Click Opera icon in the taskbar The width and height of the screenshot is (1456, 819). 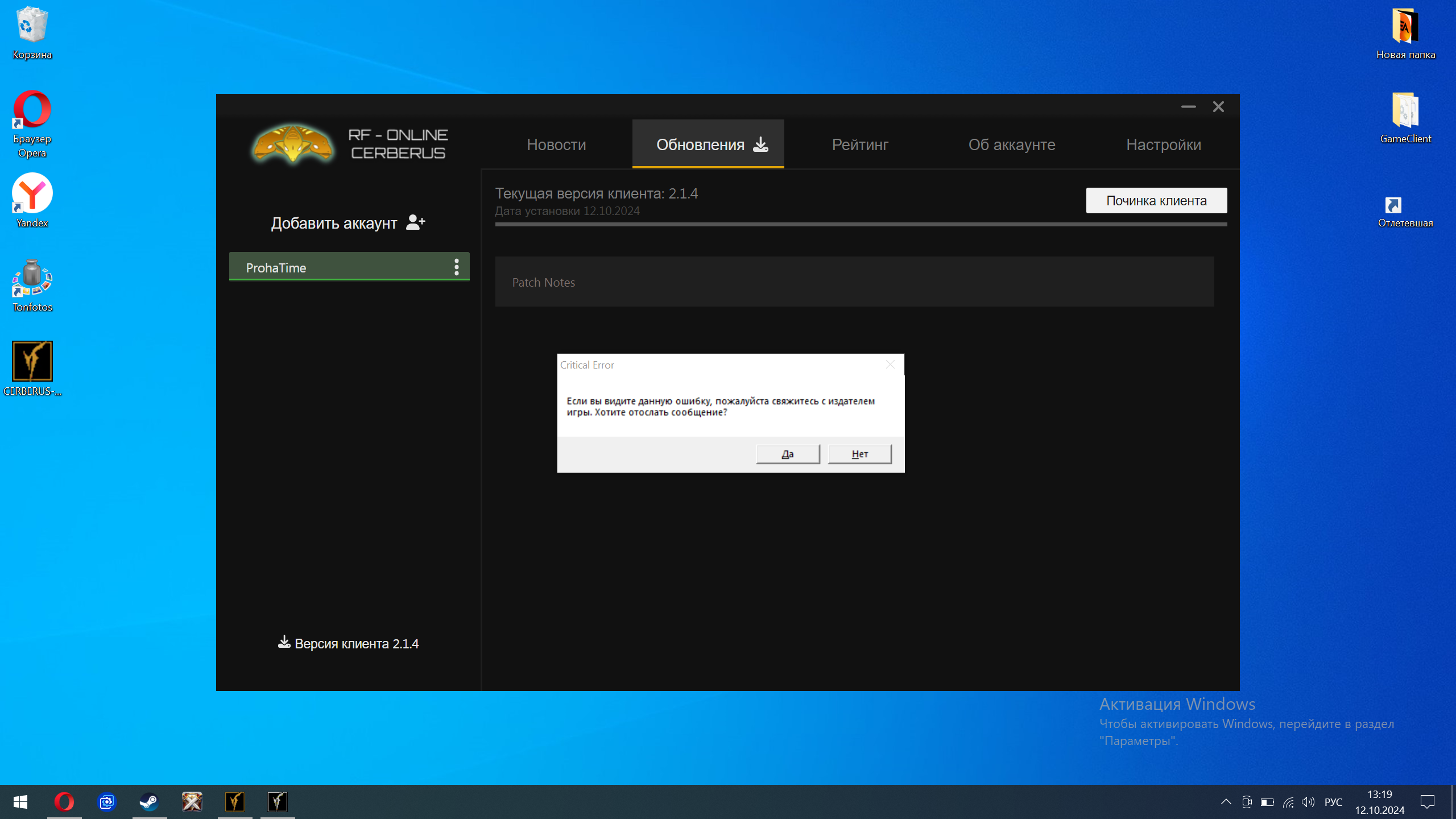point(64,802)
